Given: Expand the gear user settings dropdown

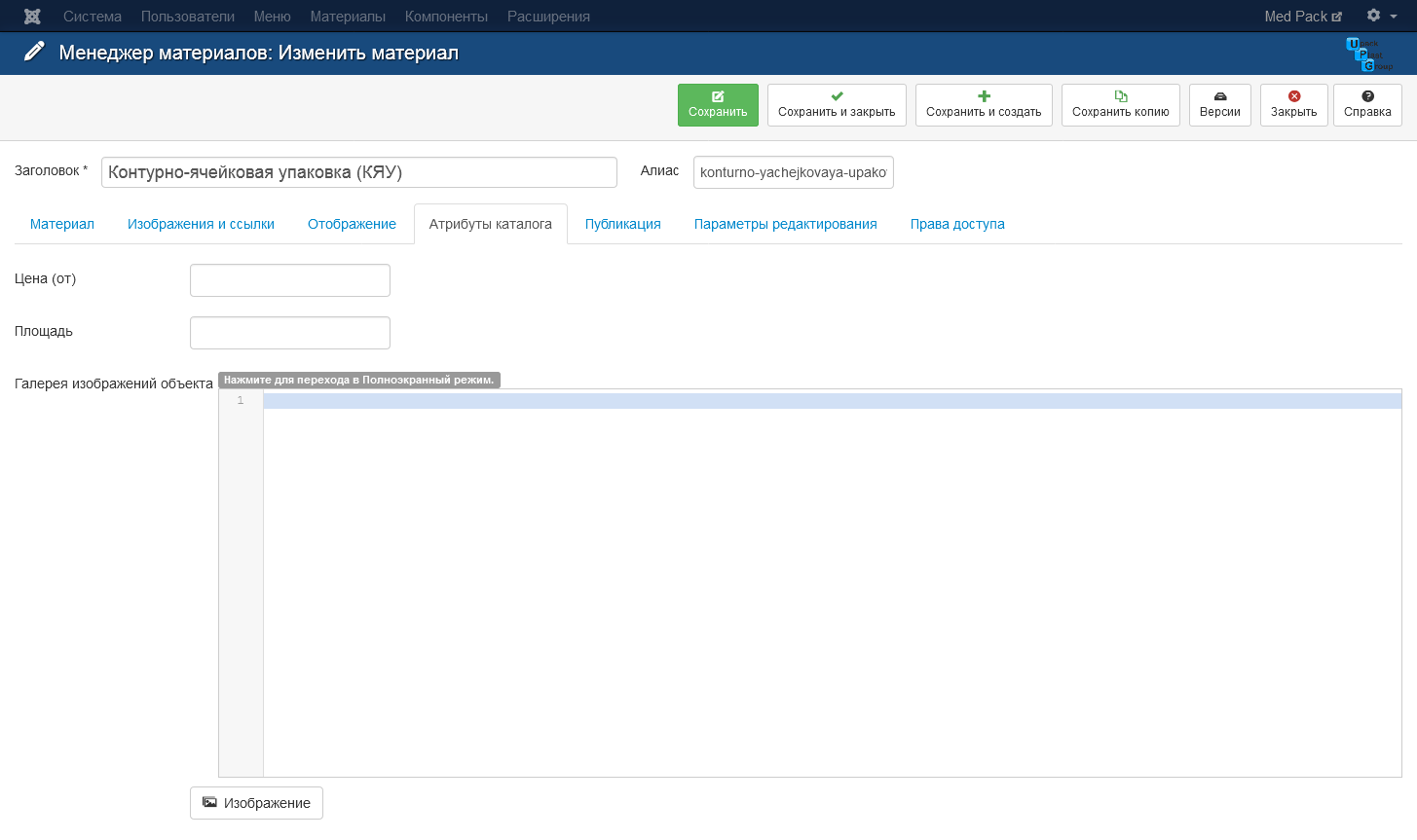Looking at the screenshot, I should (x=1381, y=16).
